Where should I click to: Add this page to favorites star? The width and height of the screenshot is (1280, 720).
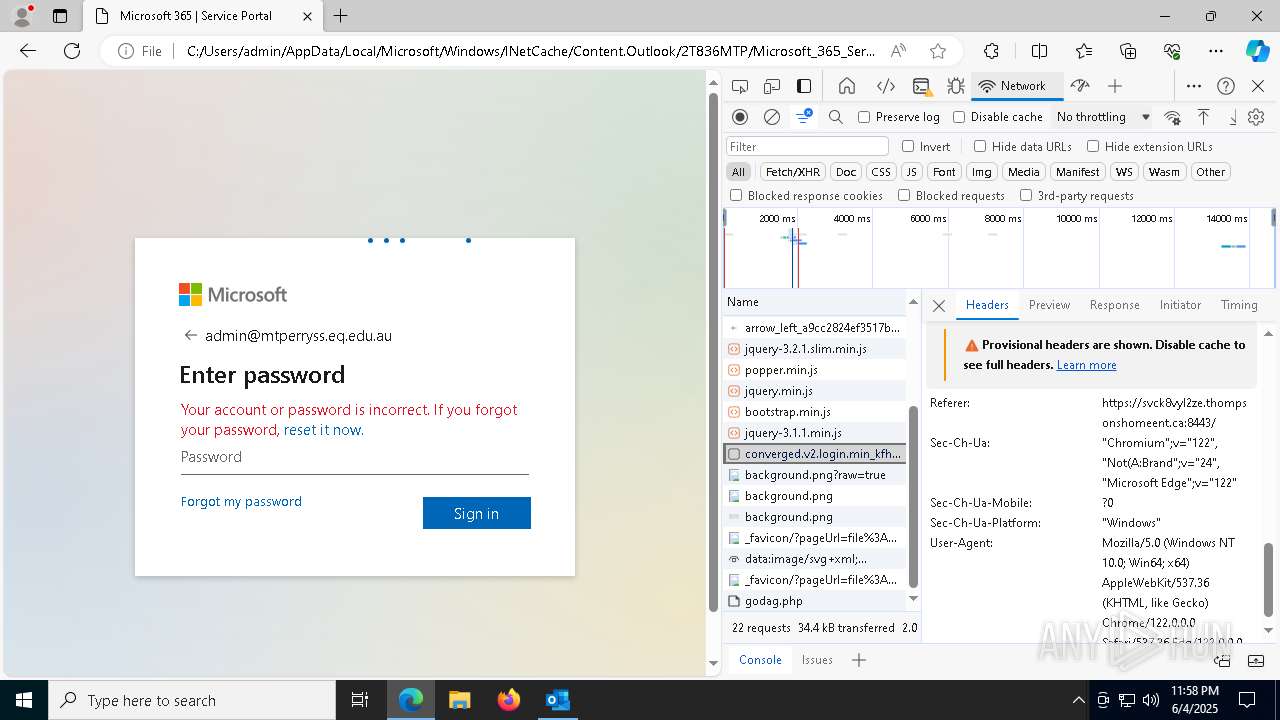click(937, 51)
